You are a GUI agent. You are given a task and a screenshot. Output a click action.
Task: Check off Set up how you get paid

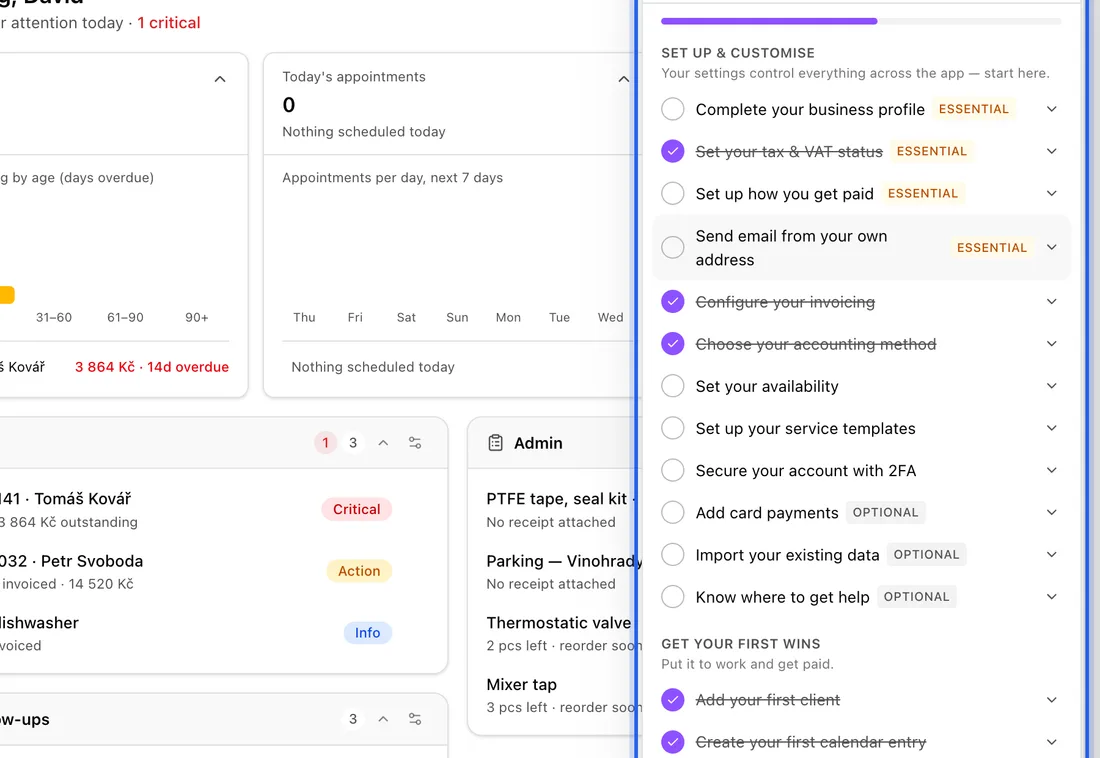[673, 193]
